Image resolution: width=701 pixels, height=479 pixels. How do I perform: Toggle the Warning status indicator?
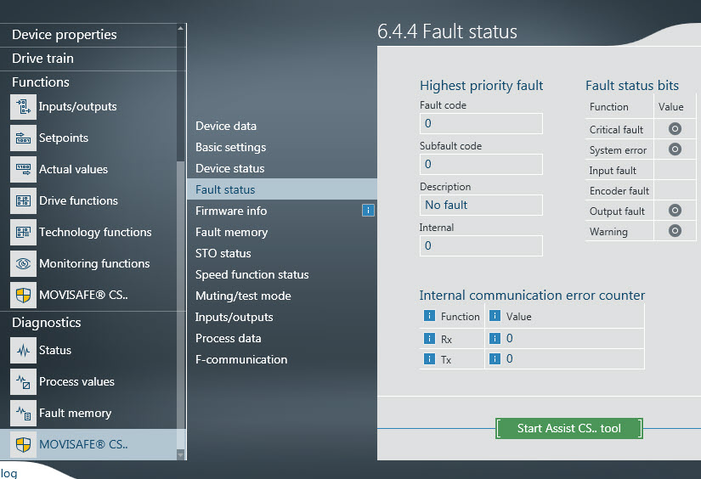[x=675, y=232]
